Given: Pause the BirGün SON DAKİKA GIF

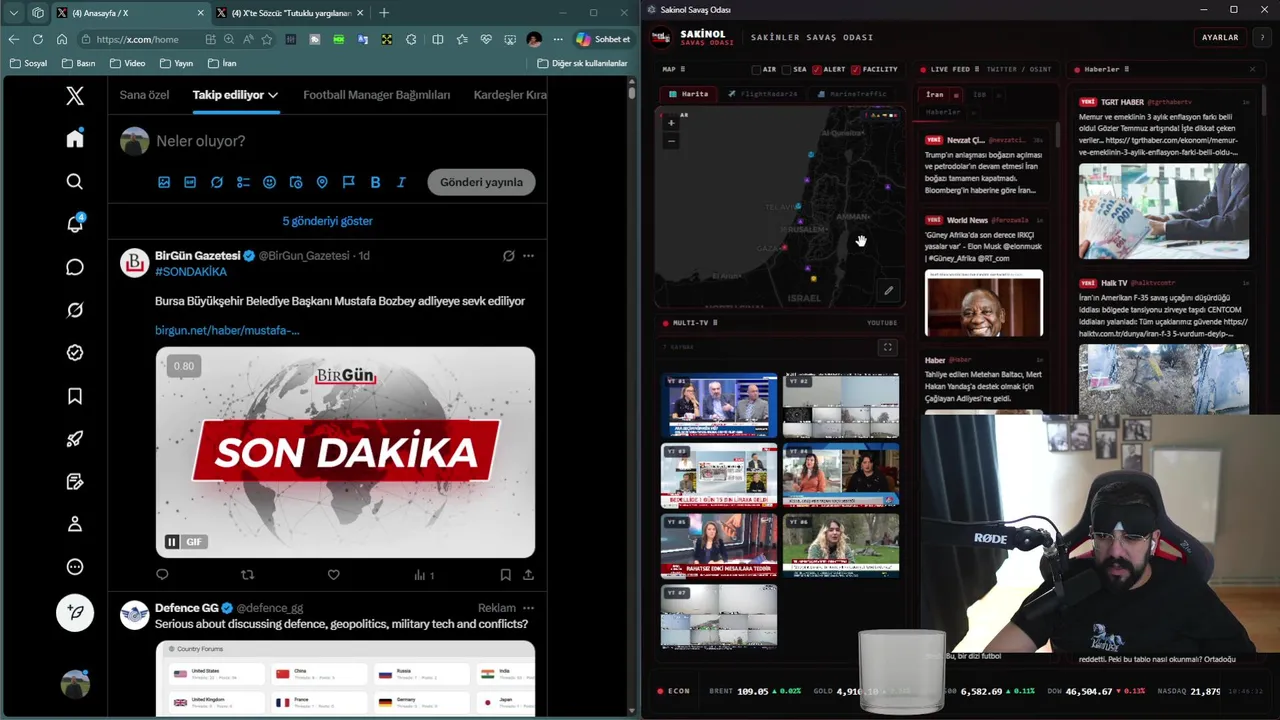Looking at the screenshot, I should pyautogui.click(x=172, y=542).
